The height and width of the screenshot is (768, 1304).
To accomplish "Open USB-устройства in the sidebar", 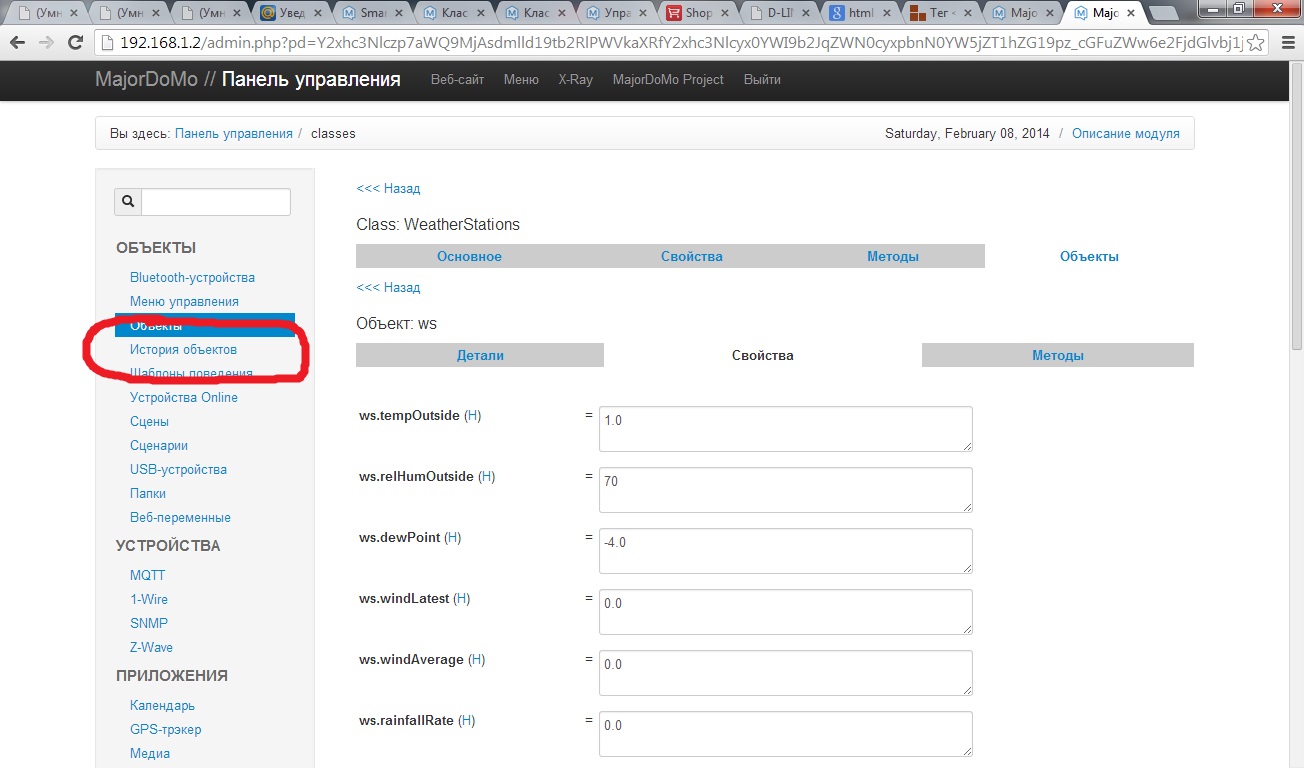I will click(x=178, y=469).
